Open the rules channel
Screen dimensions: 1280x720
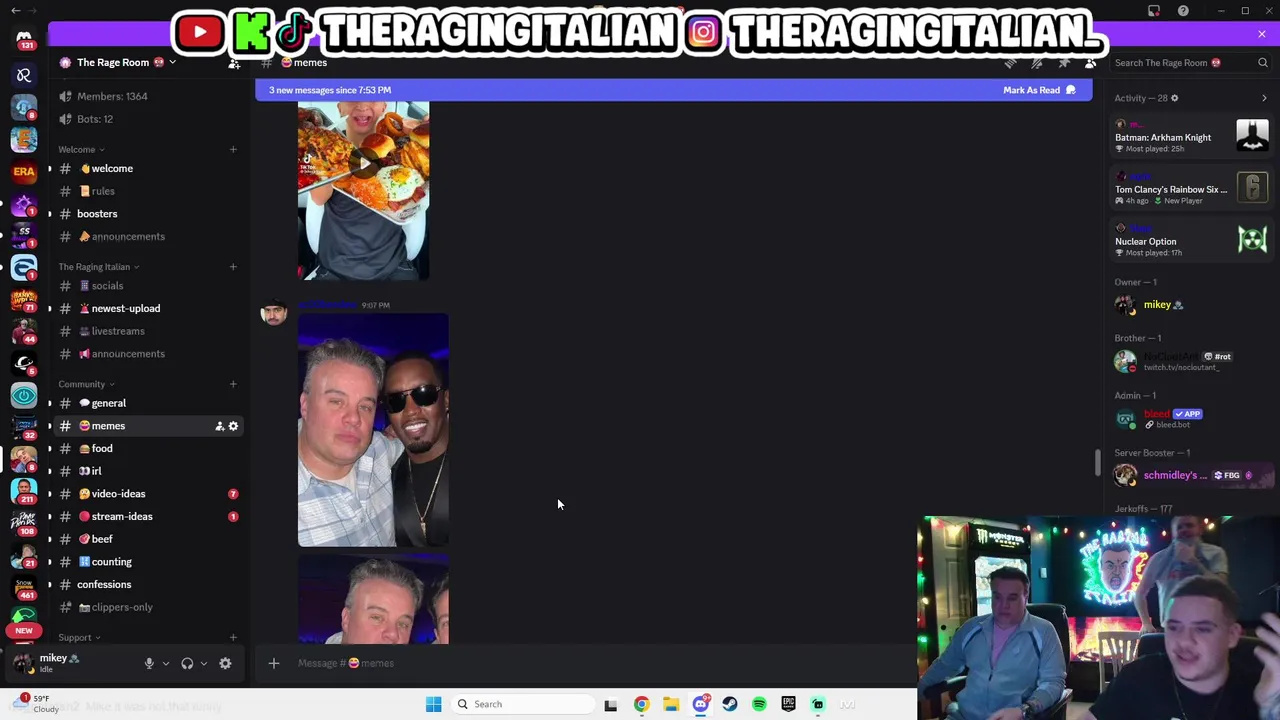(148, 191)
